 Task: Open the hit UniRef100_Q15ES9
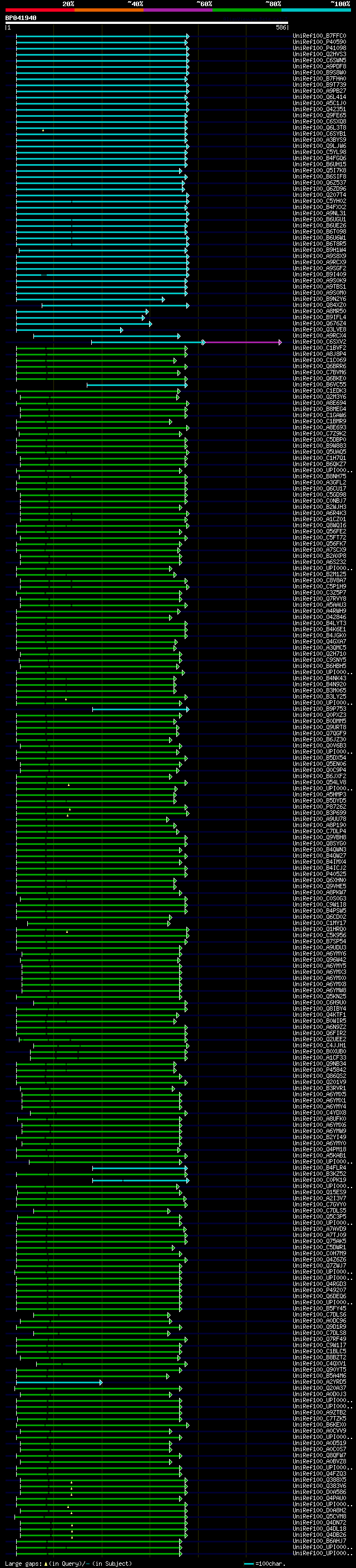coord(319,1193)
